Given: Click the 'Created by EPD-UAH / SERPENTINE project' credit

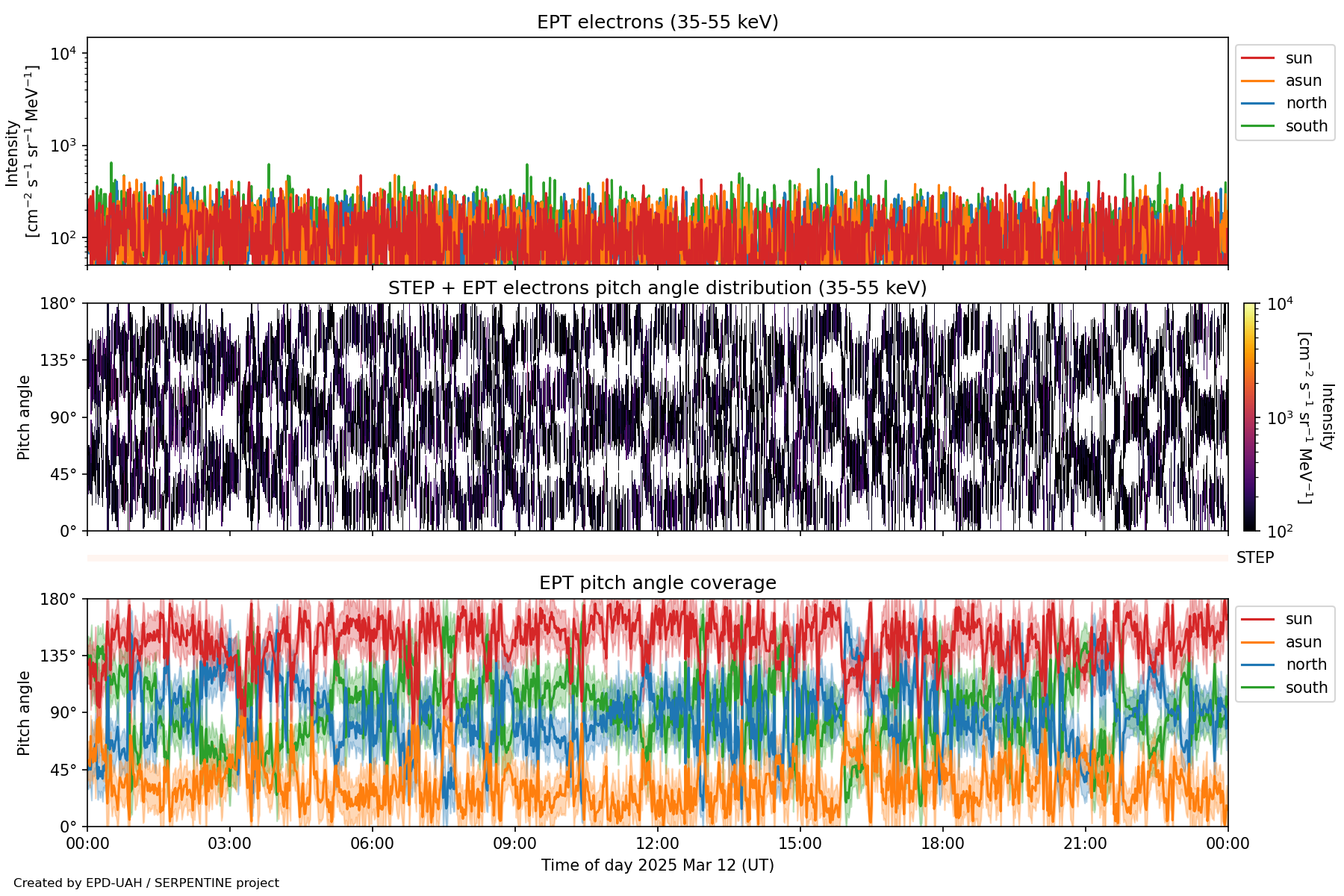Looking at the screenshot, I should (146, 883).
